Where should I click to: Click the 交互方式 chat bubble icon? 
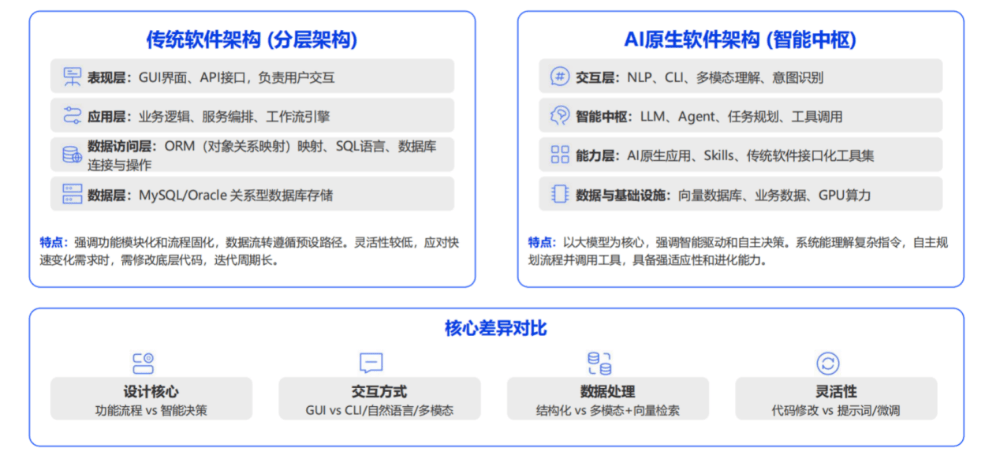pyautogui.click(x=371, y=363)
